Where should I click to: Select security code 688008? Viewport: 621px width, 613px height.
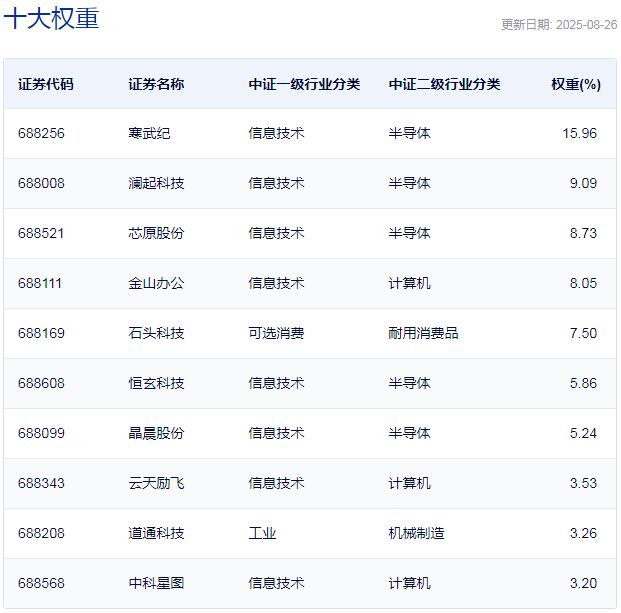click(x=41, y=183)
